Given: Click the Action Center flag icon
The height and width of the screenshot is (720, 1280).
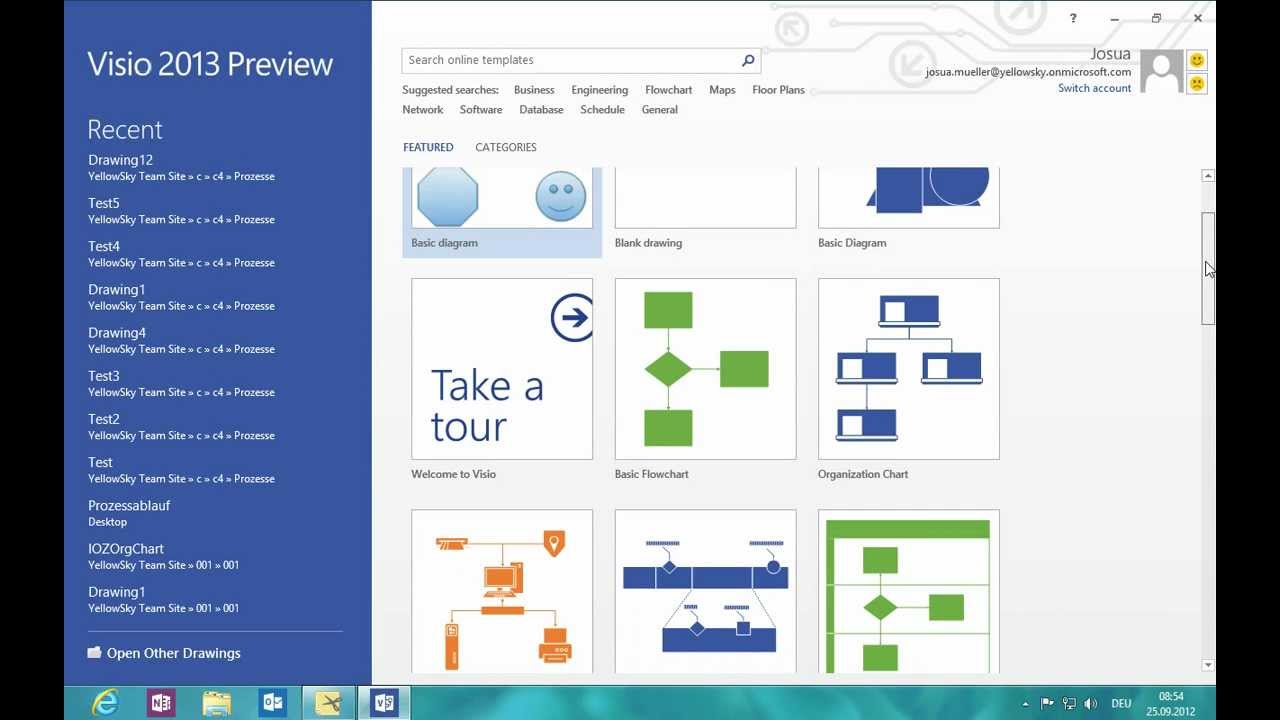Looking at the screenshot, I should [1047, 704].
